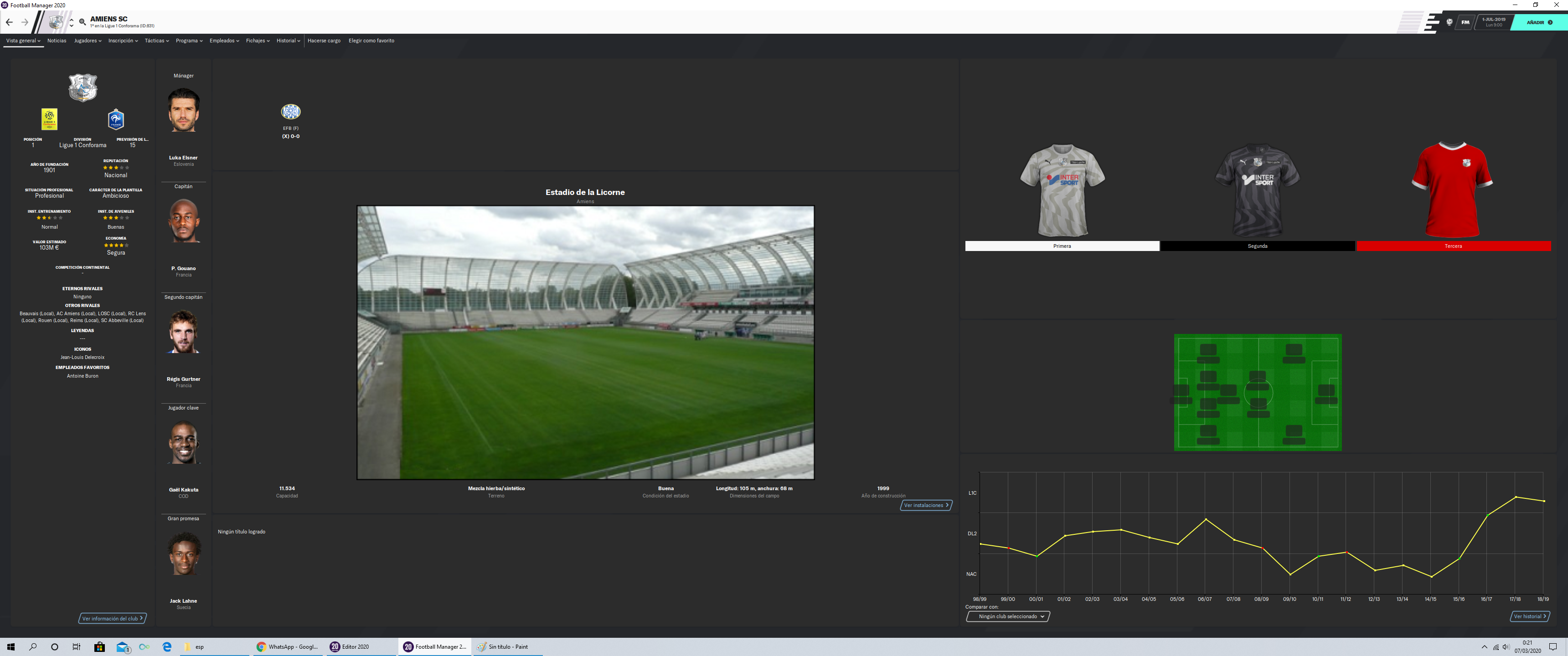The height and width of the screenshot is (656, 1568).
Task: Click the Ligue 1 Conforama logo
Action: pyautogui.click(x=49, y=119)
